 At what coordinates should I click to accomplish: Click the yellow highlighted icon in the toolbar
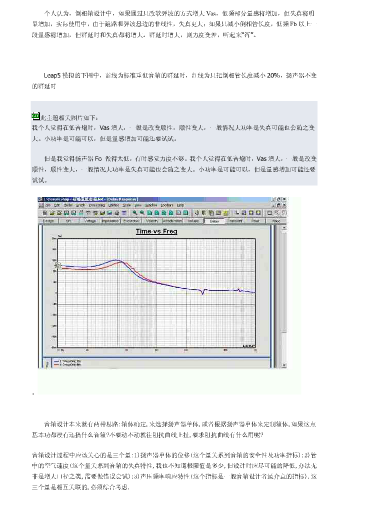point(226,213)
